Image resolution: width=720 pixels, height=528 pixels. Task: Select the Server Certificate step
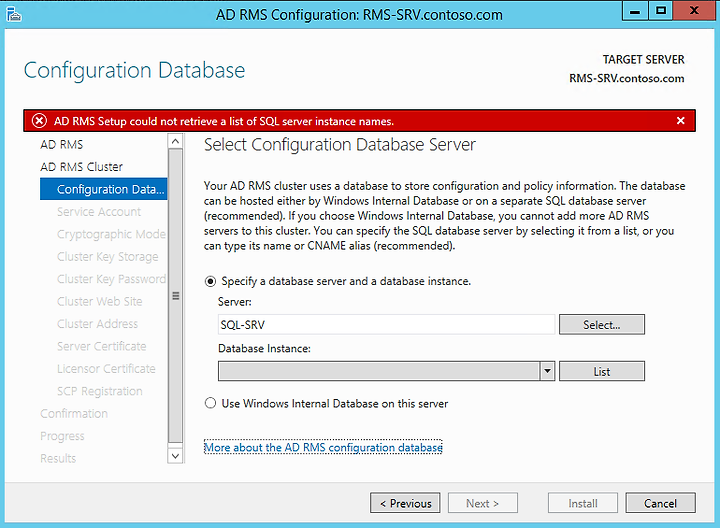click(x=101, y=346)
